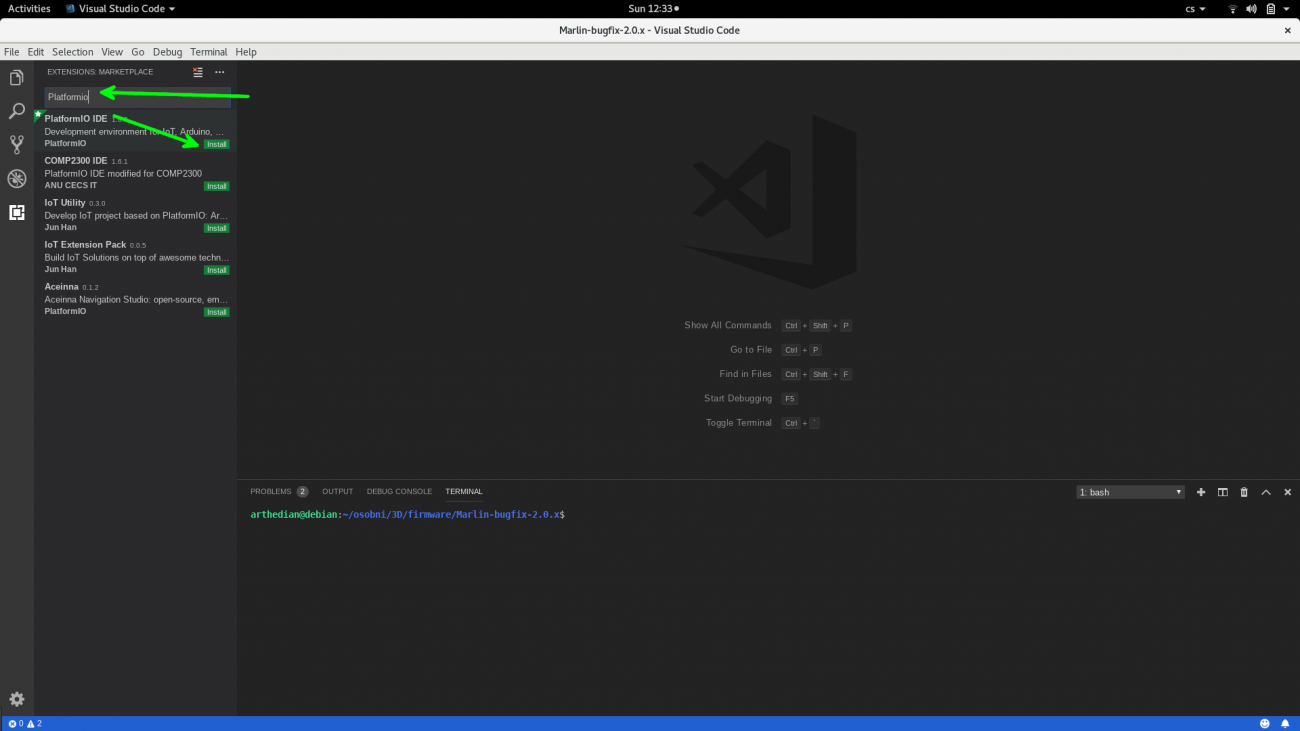Open the File menu

[12, 52]
